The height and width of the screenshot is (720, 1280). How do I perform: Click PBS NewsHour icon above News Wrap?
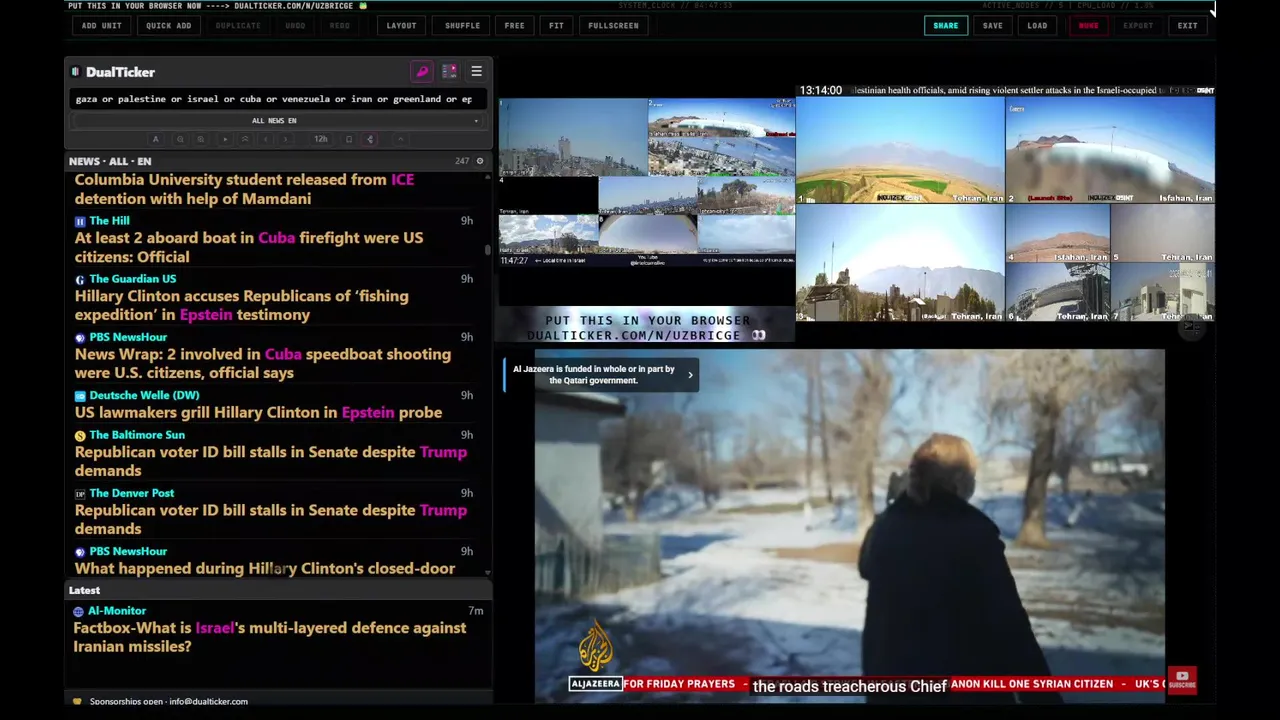click(80, 337)
